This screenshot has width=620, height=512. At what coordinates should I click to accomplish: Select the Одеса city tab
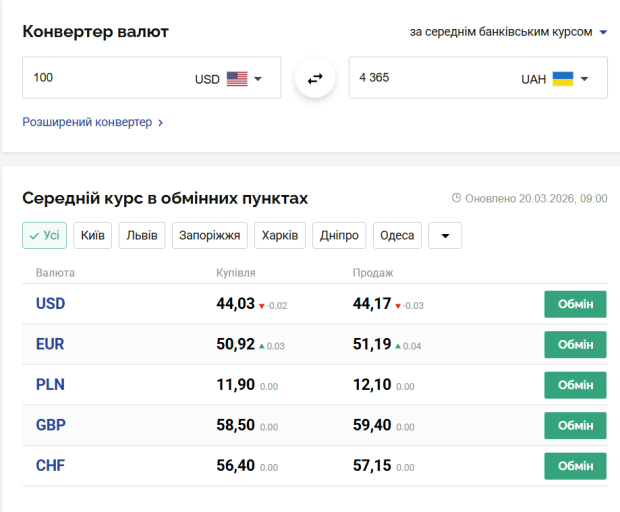click(397, 236)
